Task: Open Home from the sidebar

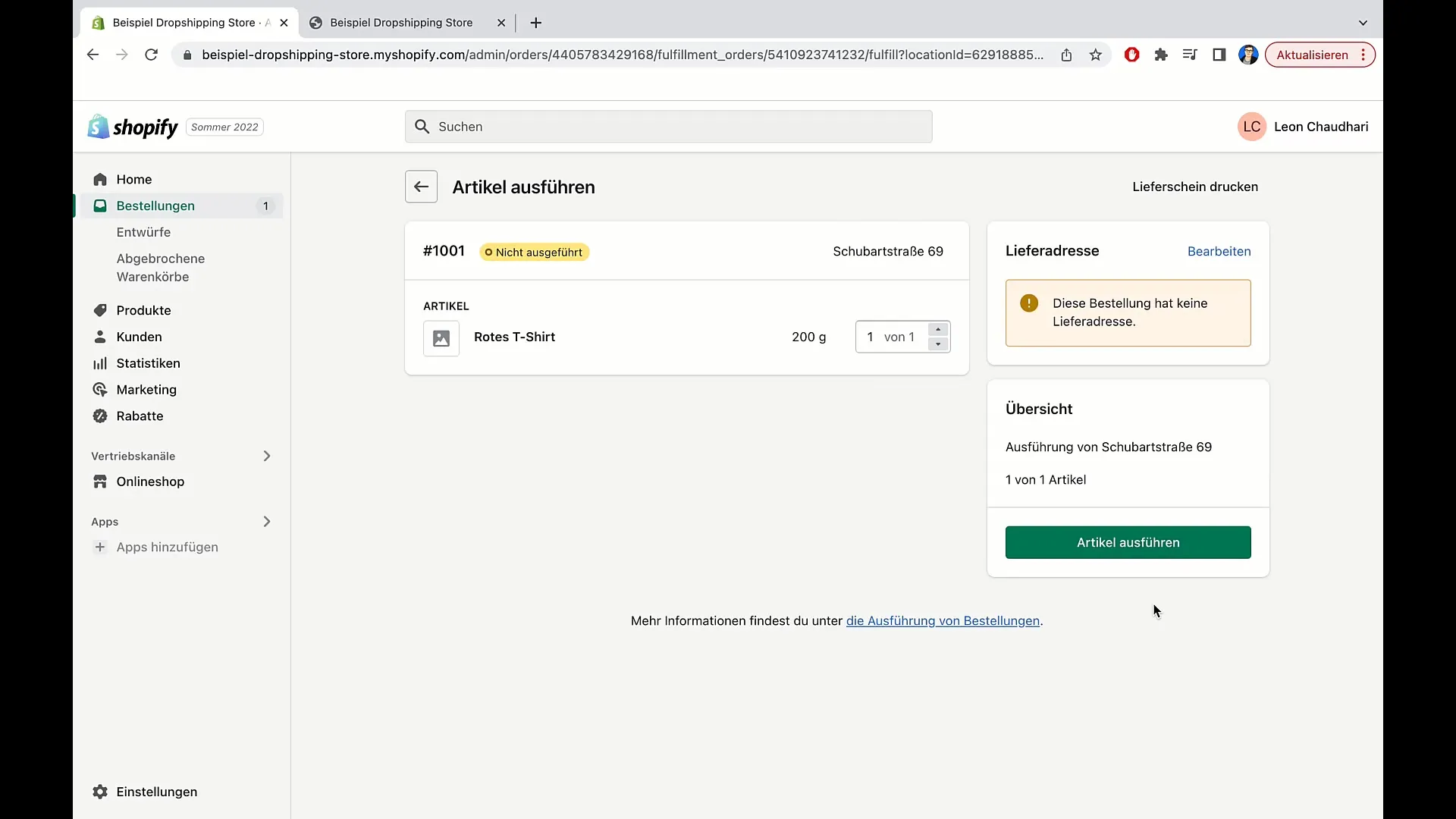Action: (x=133, y=180)
